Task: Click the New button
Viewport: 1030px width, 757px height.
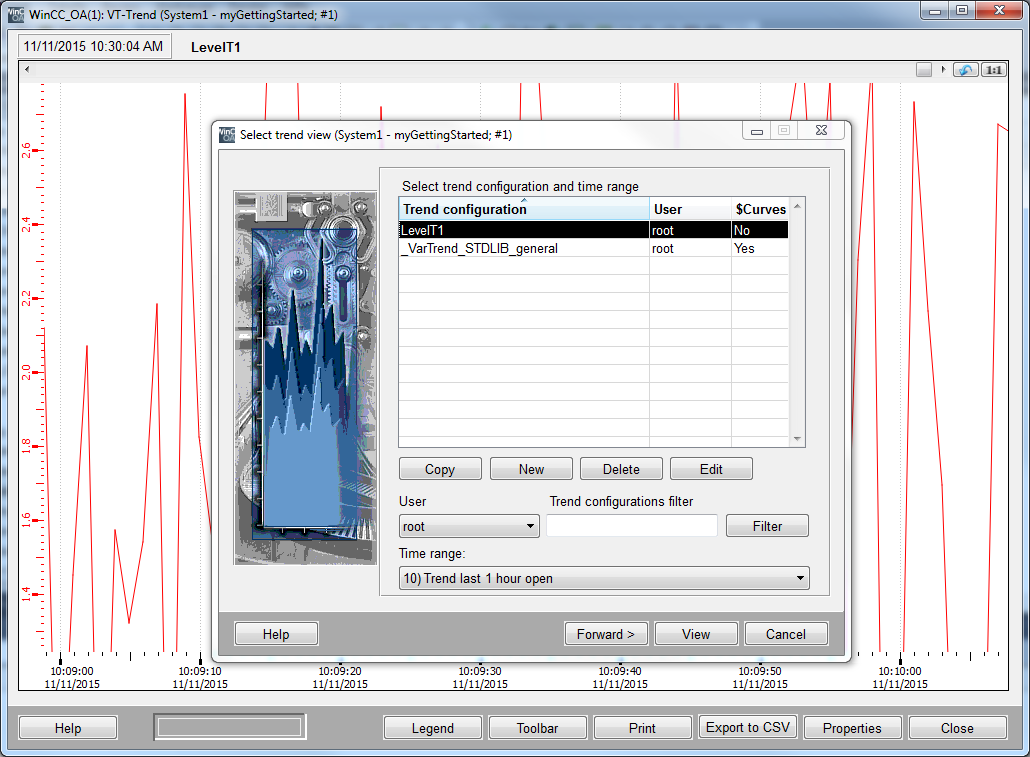Action: (531, 469)
